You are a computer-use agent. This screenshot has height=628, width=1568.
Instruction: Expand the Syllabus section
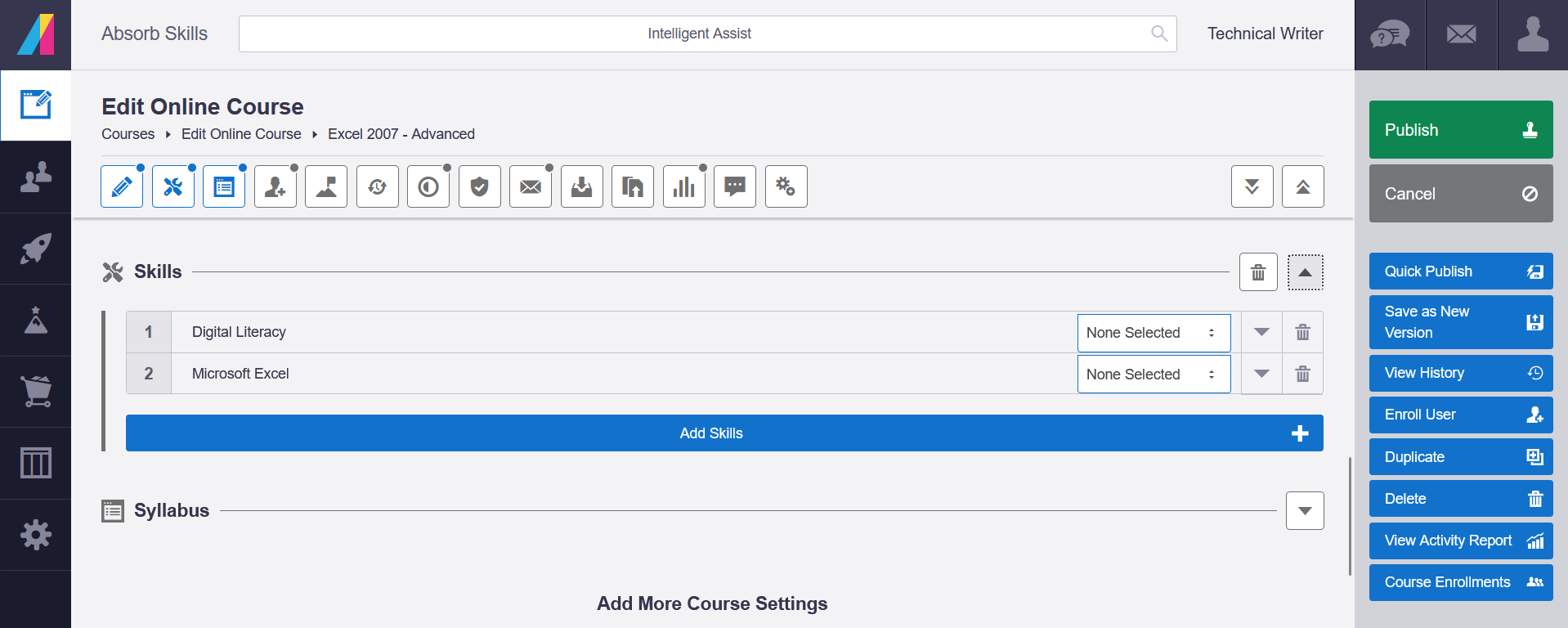1305,511
